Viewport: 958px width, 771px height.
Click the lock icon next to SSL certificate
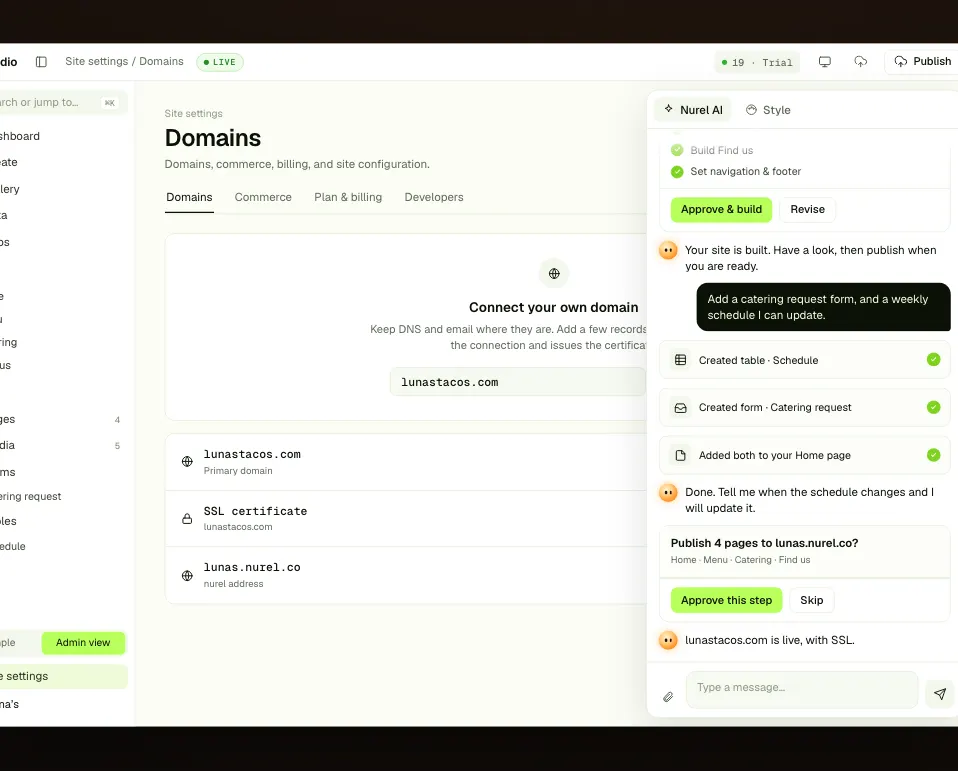(x=188, y=519)
